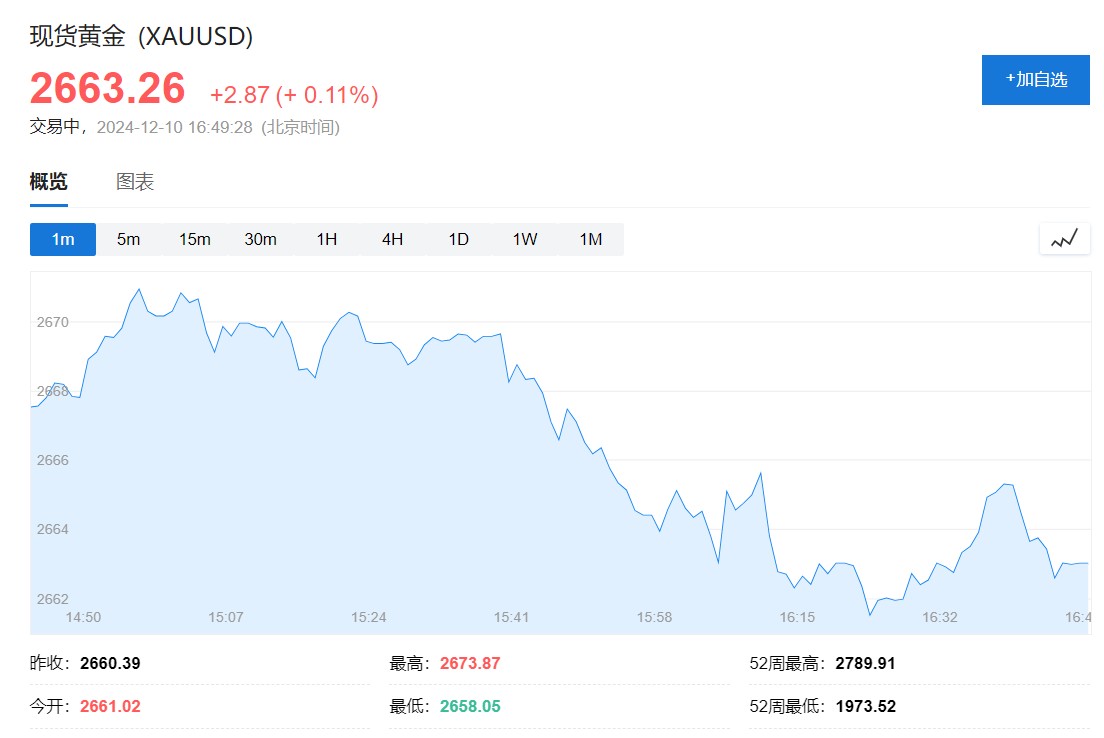The height and width of the screenshot is (738, 1104).
Task: Click the line chart style icon
Action: 1064,239
